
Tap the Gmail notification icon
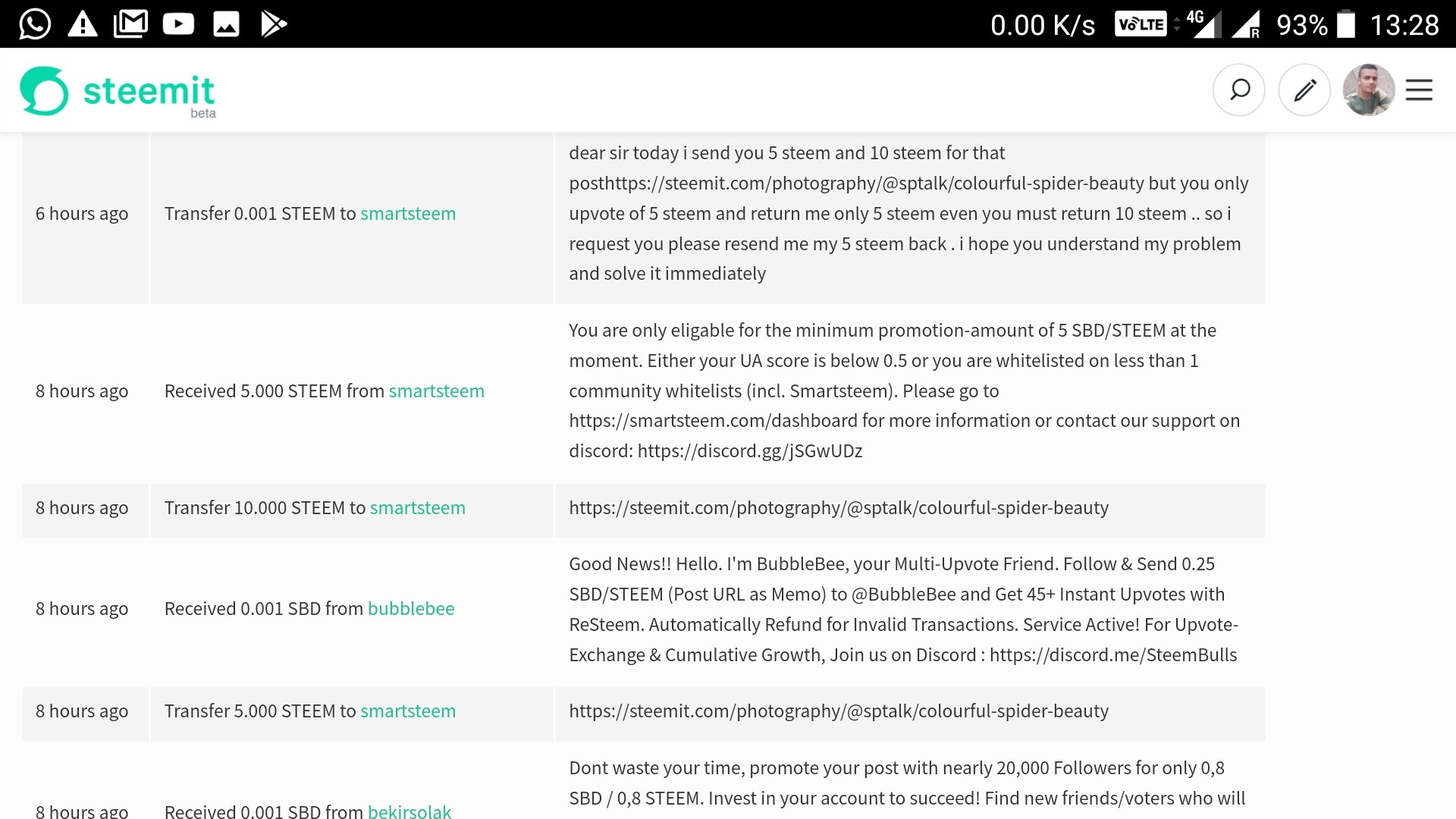click(x=130, y=24)
